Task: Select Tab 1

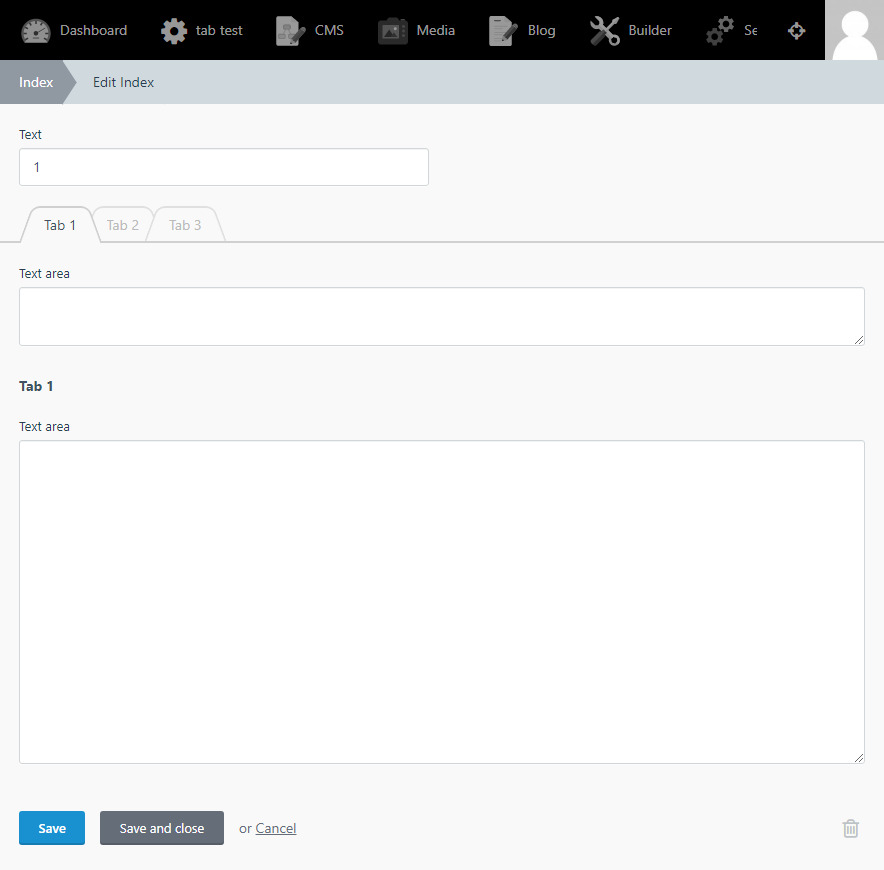Action: point(58,224)
